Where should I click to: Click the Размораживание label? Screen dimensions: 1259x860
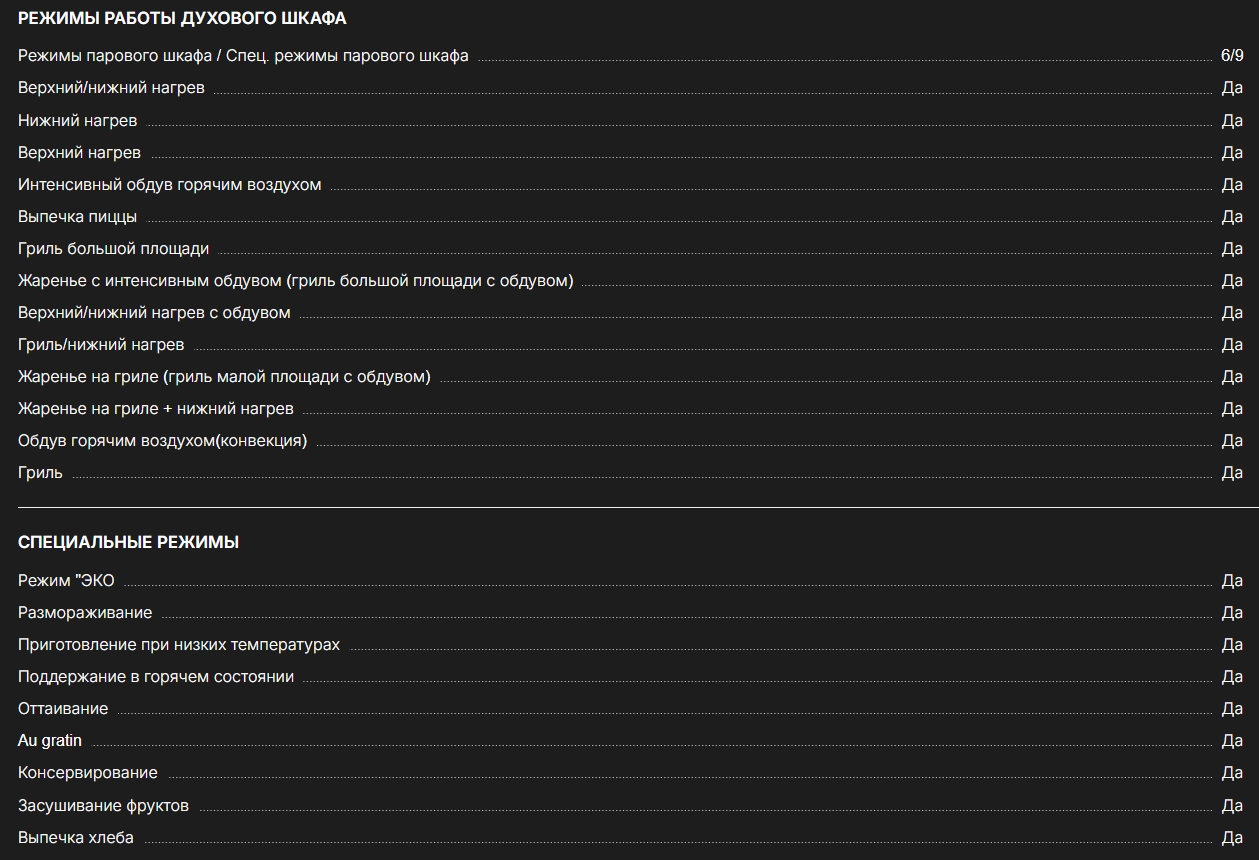point(85,612)
